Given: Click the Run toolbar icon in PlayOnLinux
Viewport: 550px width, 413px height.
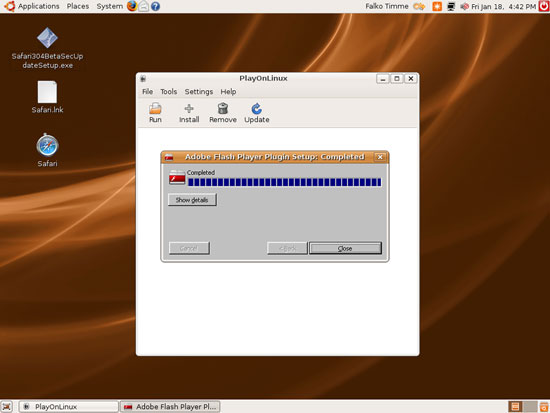Looking at the screenshot, I should (155, 113).
